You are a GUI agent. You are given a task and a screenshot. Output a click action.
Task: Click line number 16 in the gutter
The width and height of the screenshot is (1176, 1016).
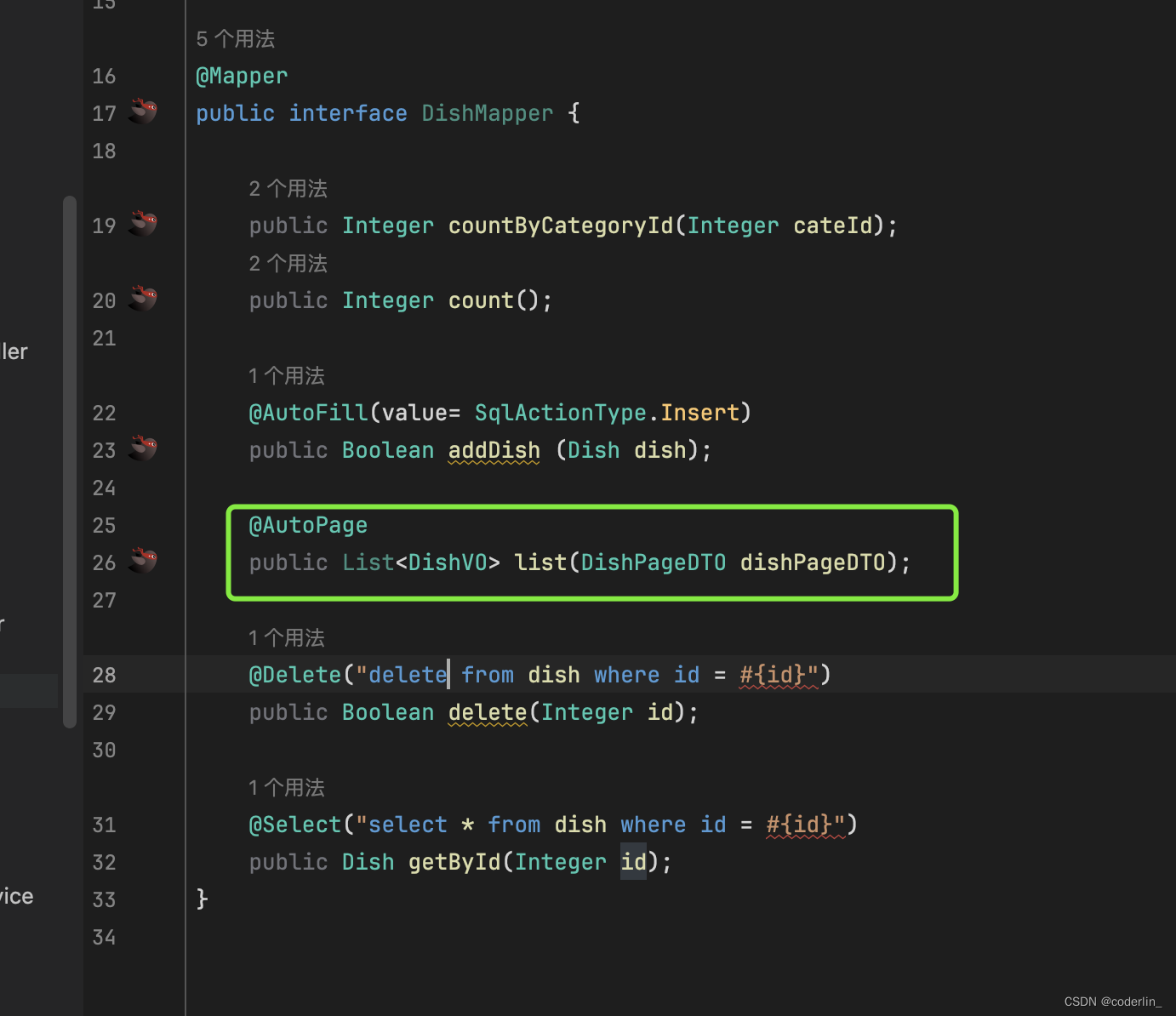click(104, 77)
